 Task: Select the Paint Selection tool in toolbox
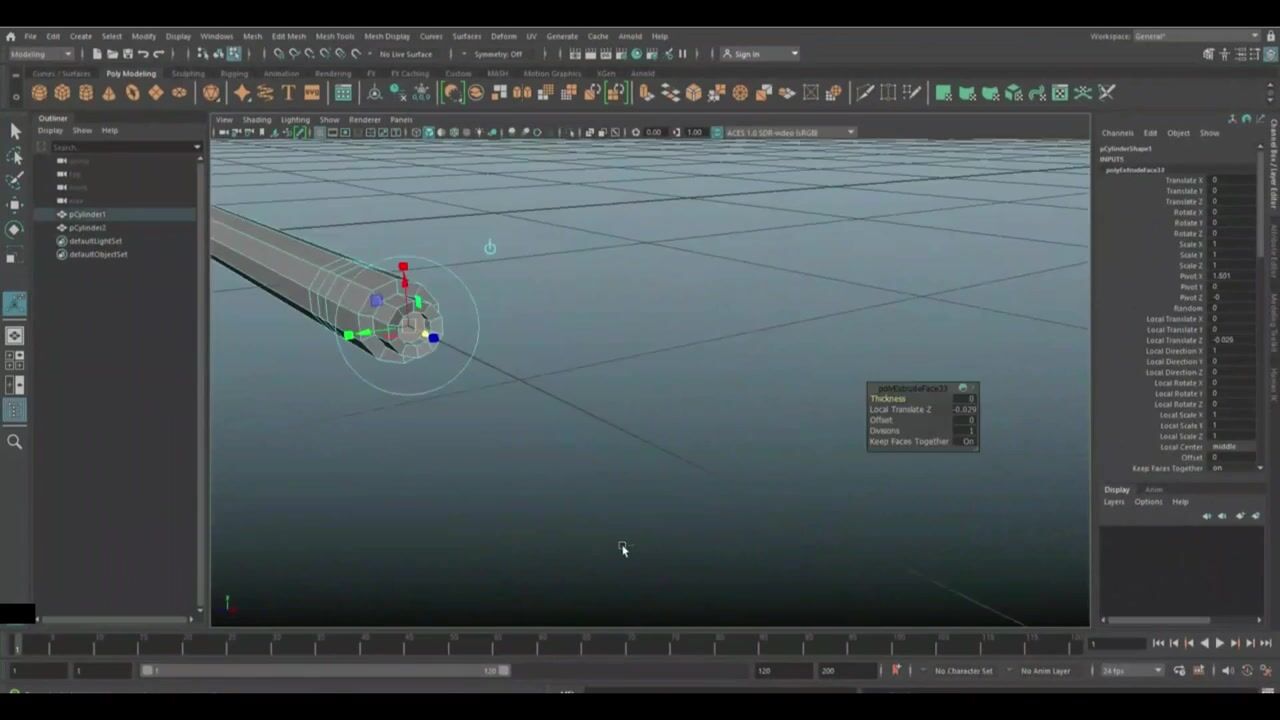[x=15, y=181]
